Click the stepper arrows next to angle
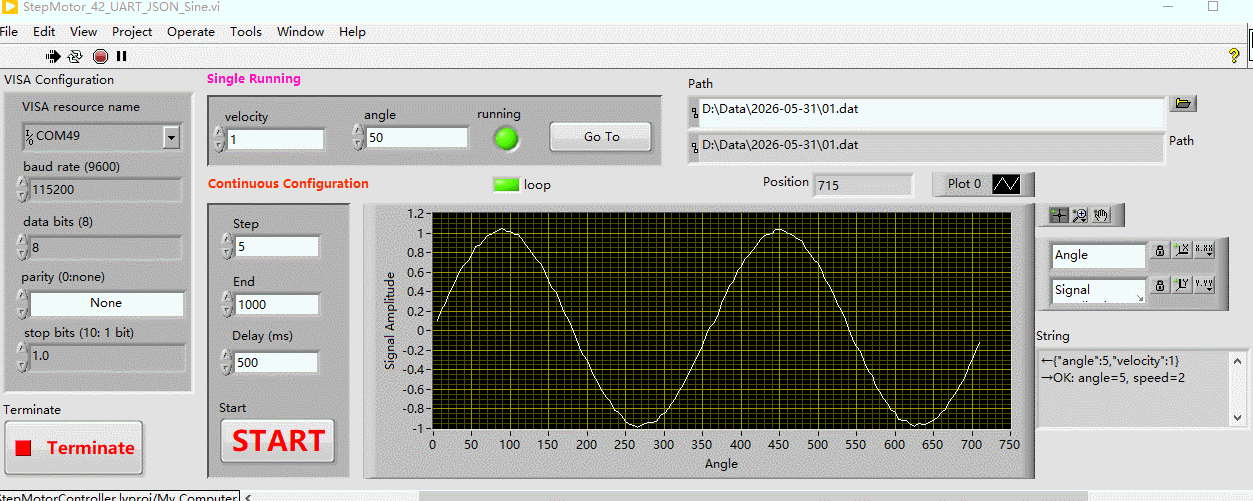The image size is (1253, 501). coord(359,137)
